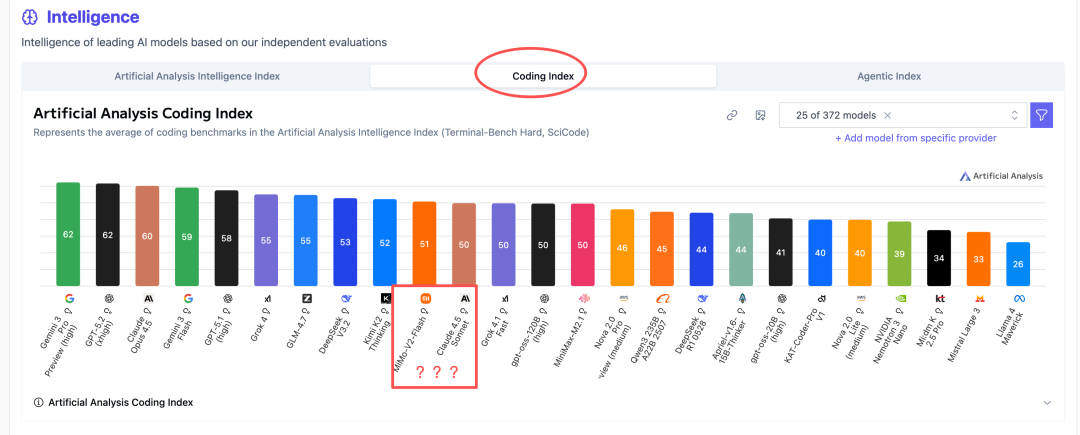
Task: Click the Meta logo under Llama 4 Maverick
Action: click(1018, 298)
